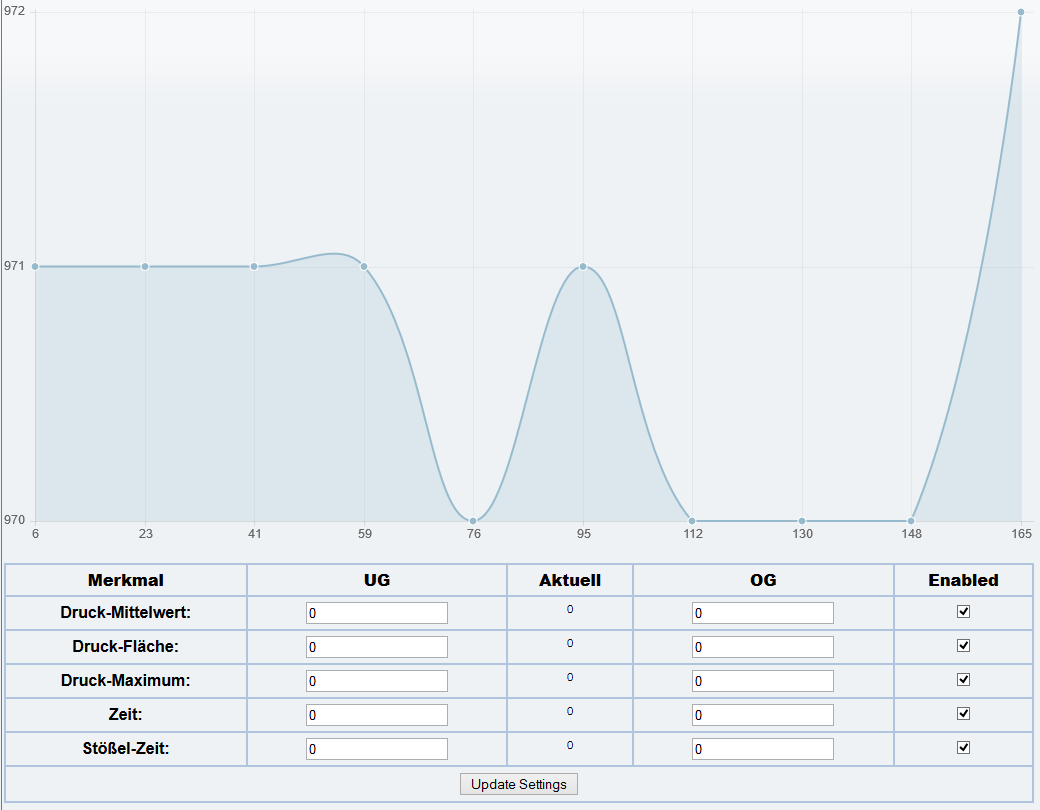
Task: Click the UG column header
Action: [377, 580]
